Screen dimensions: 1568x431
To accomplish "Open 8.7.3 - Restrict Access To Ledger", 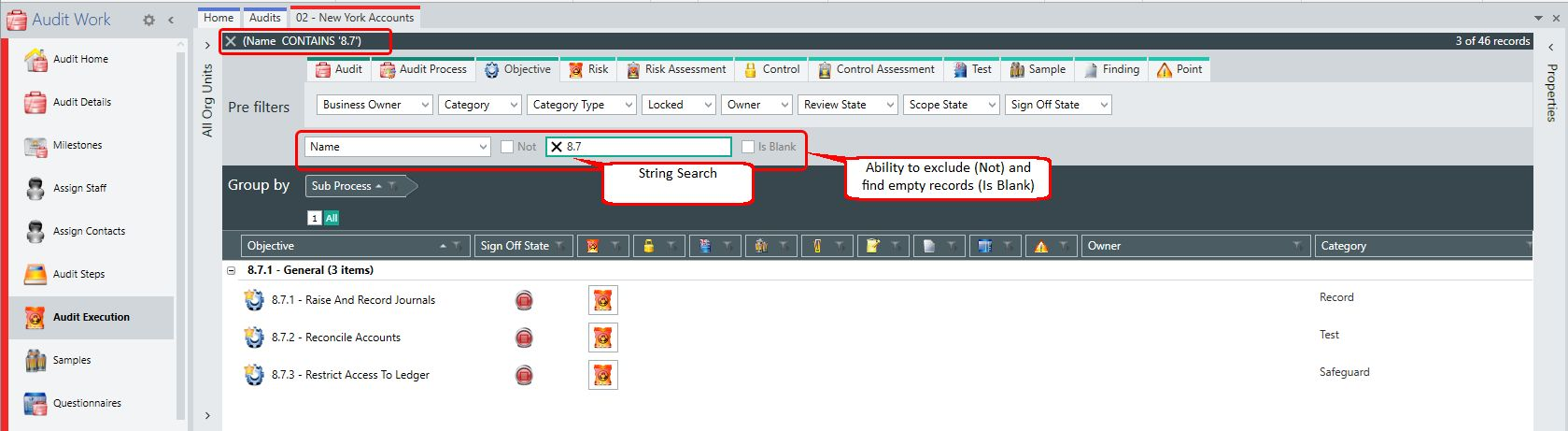I will [350, 375].
